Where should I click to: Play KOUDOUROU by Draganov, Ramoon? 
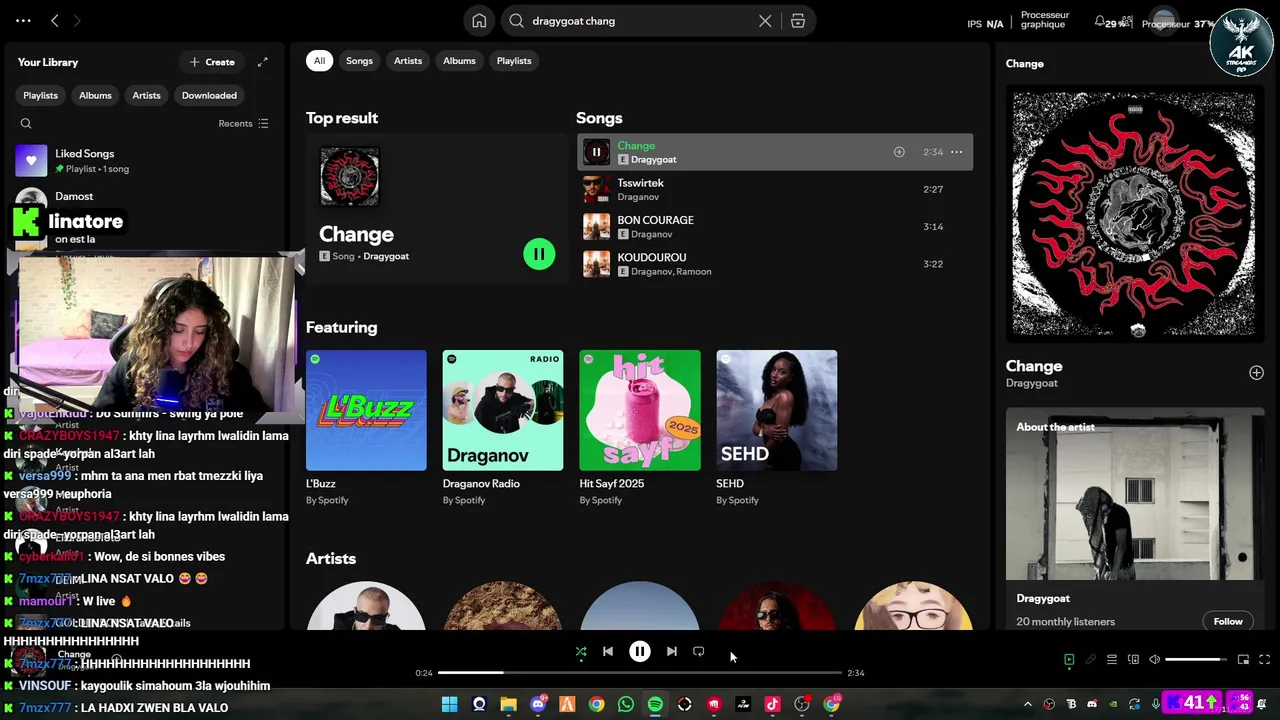(775, 264)
